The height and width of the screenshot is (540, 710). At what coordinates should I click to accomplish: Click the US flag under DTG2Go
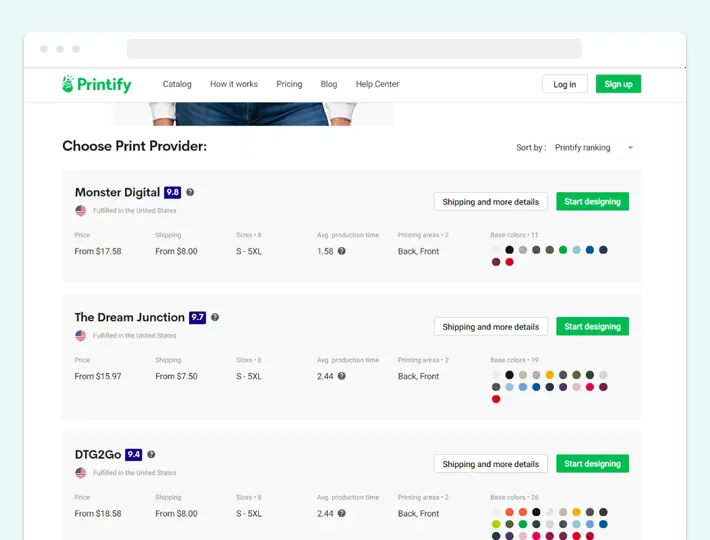(81, 473)
